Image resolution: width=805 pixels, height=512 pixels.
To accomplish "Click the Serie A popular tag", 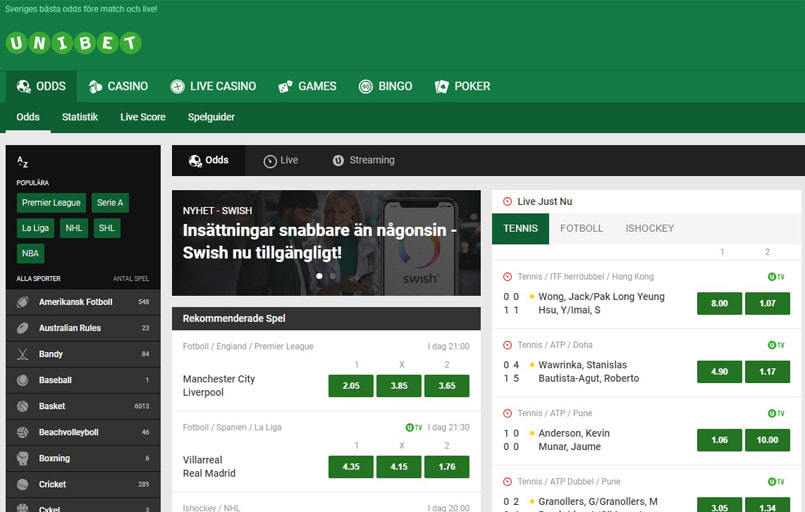I will pyautogui.click(x=110, y=203).
